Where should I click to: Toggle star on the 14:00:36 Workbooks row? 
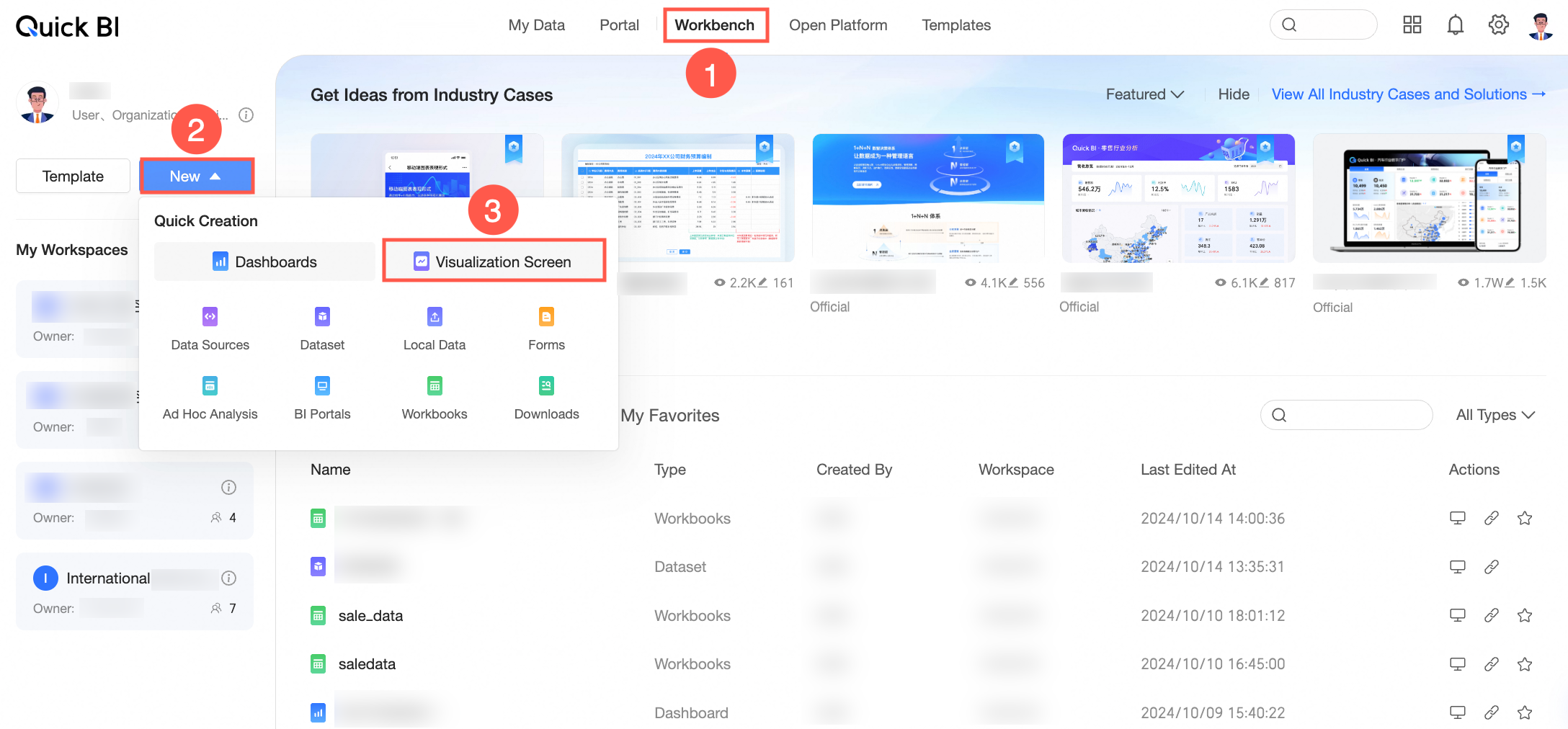coord(1525,518)
